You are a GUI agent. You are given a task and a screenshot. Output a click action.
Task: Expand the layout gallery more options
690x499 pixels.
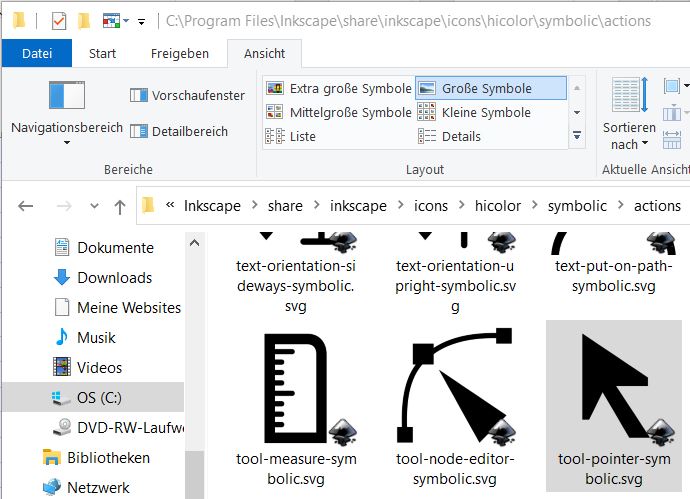576,136
